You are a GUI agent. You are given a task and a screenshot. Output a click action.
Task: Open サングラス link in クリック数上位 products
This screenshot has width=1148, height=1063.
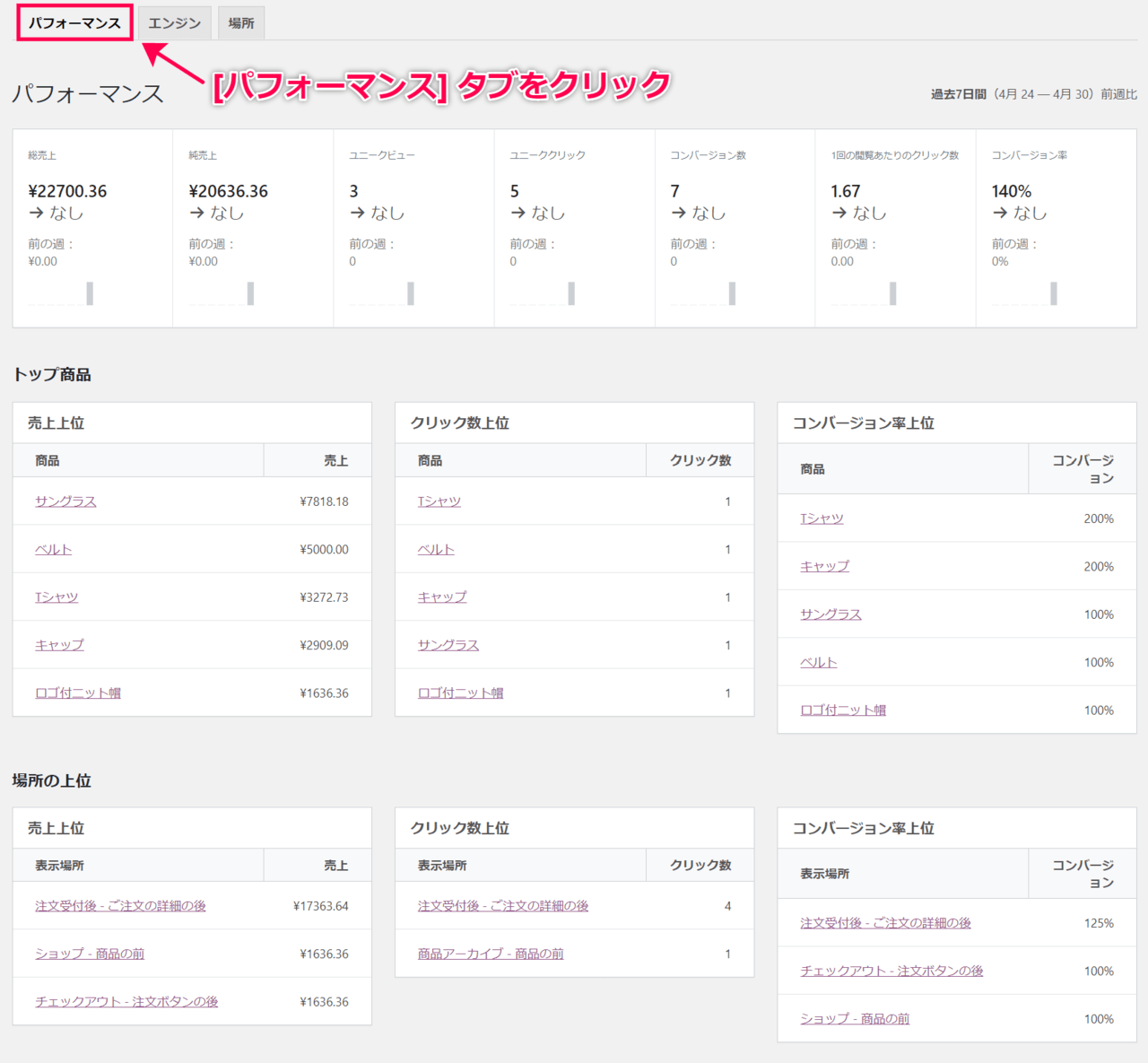tap(448, 645)
